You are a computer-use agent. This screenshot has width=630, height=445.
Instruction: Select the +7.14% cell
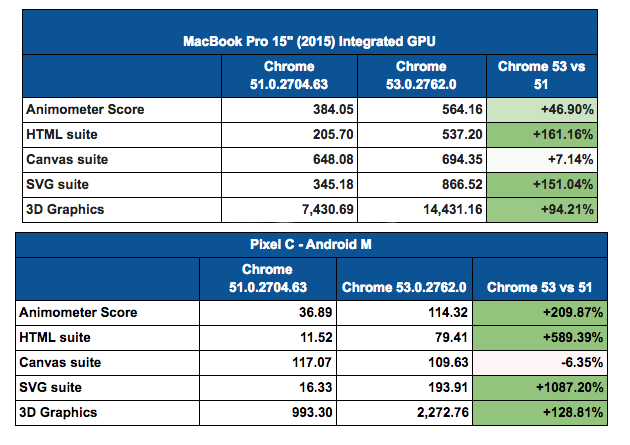(x=542, y=160)
